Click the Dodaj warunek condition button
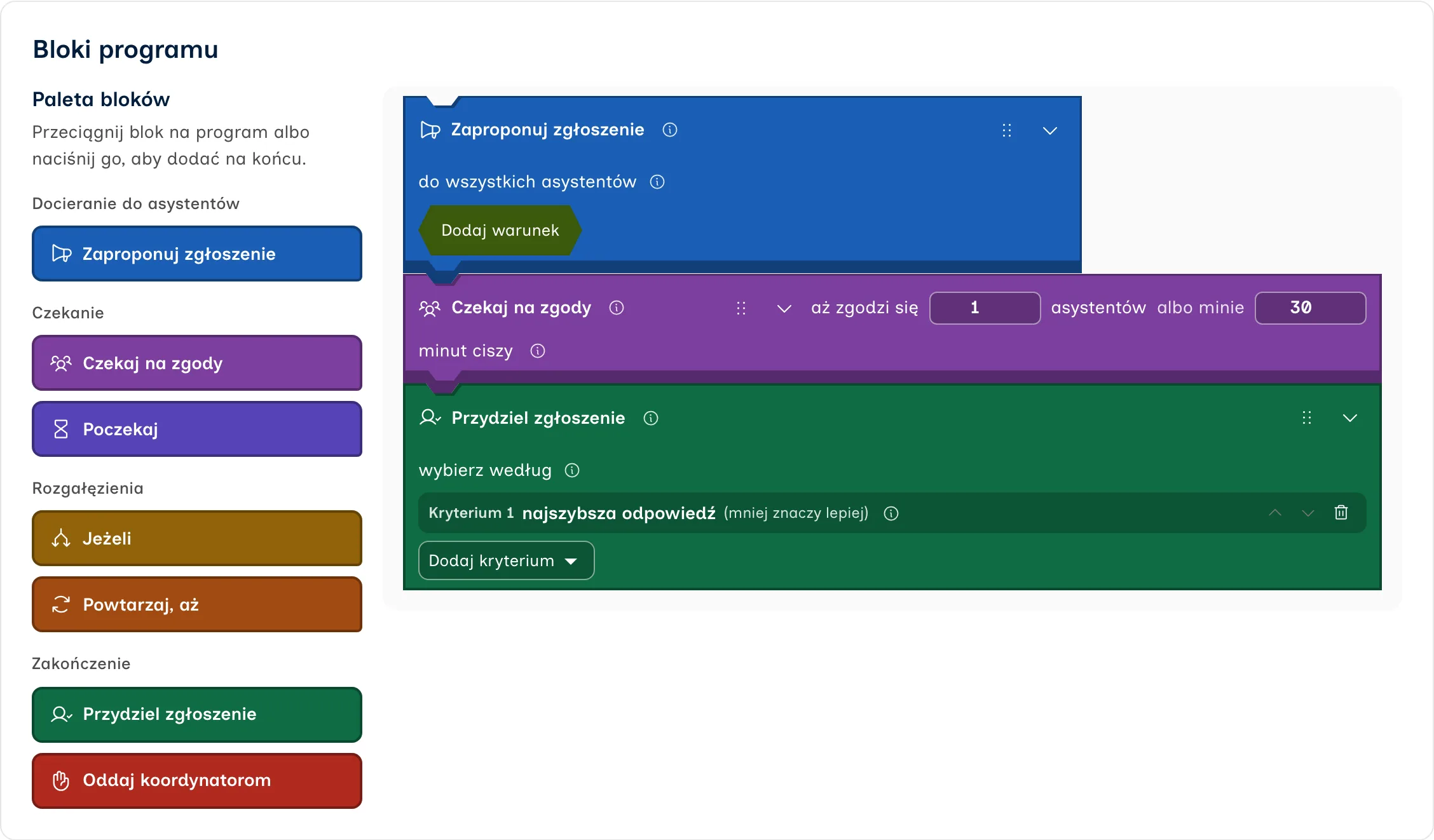The image size is (1434, 840). coord(500,230)
